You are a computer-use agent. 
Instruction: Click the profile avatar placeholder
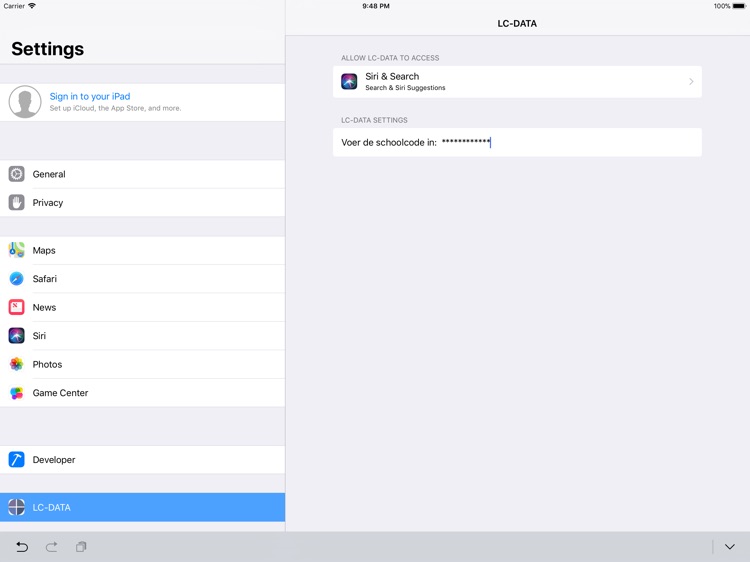tap(25, 102)
